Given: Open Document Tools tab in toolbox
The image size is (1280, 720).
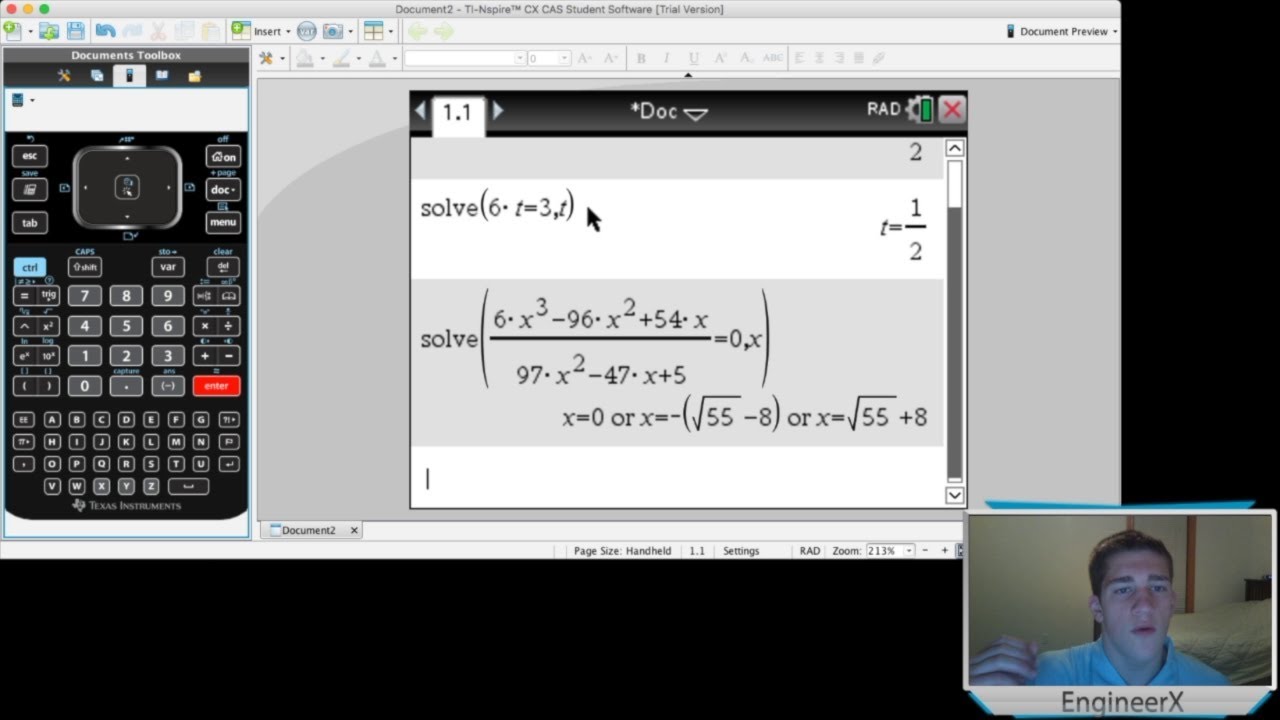Looking at the screenshot, I should coord(64,75).
